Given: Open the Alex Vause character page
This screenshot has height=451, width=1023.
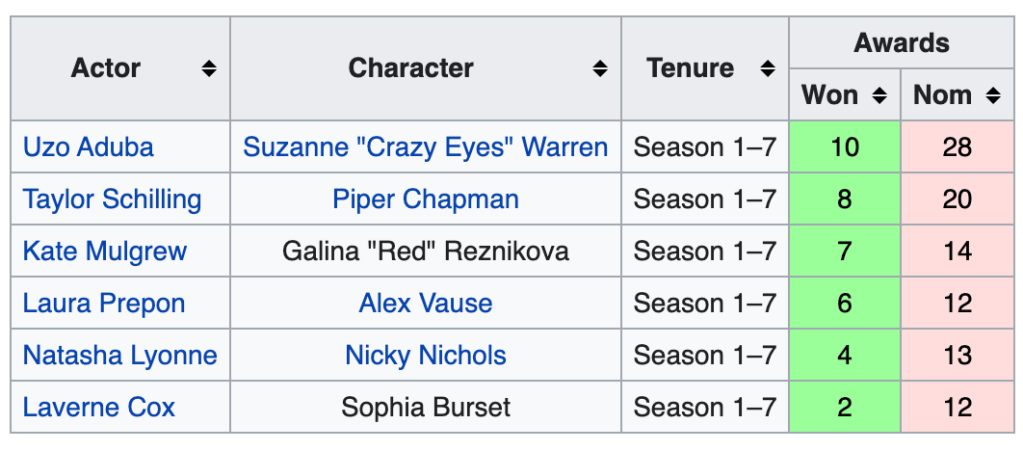Looking at the screenshot, I should tap(425, 303).
